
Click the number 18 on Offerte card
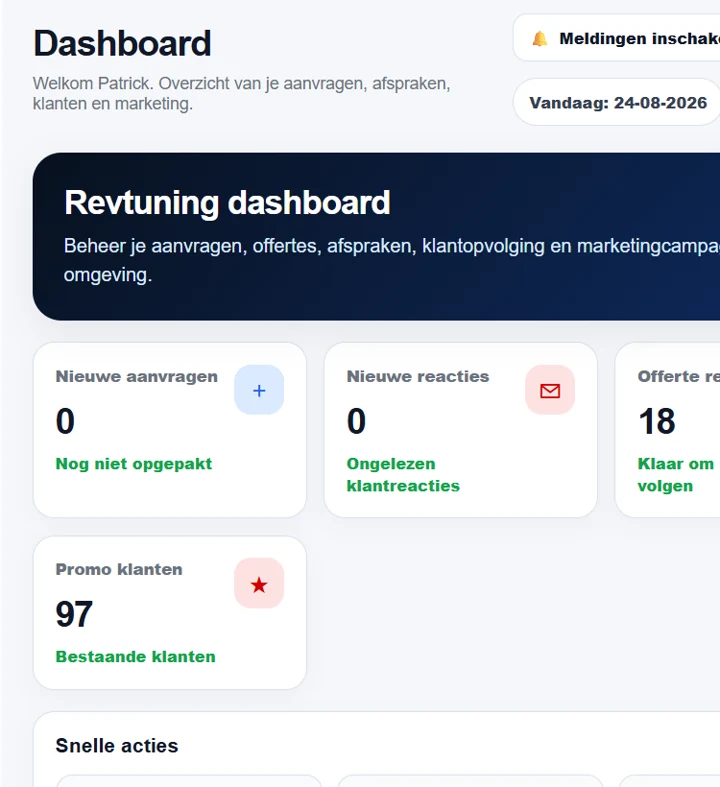[656, 421]
